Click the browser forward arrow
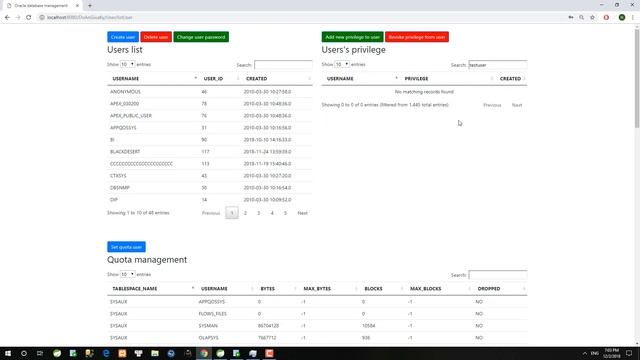 coord(18,18)
